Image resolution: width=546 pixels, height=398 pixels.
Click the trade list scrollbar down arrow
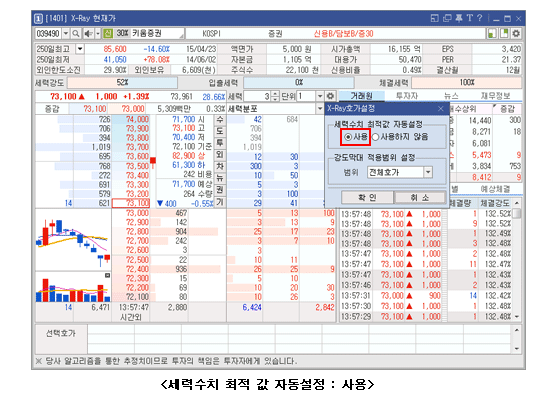517,317
